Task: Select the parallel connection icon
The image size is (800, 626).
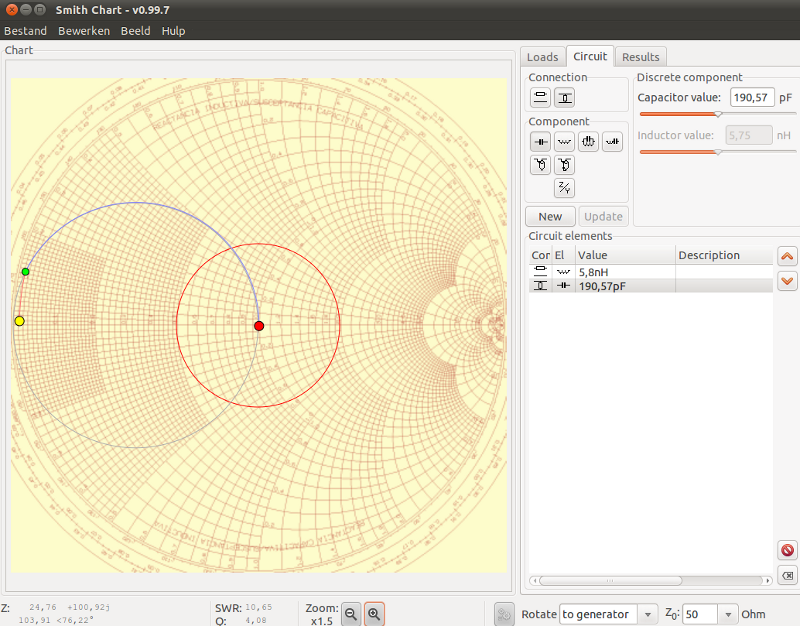Action: pos(565,98)
